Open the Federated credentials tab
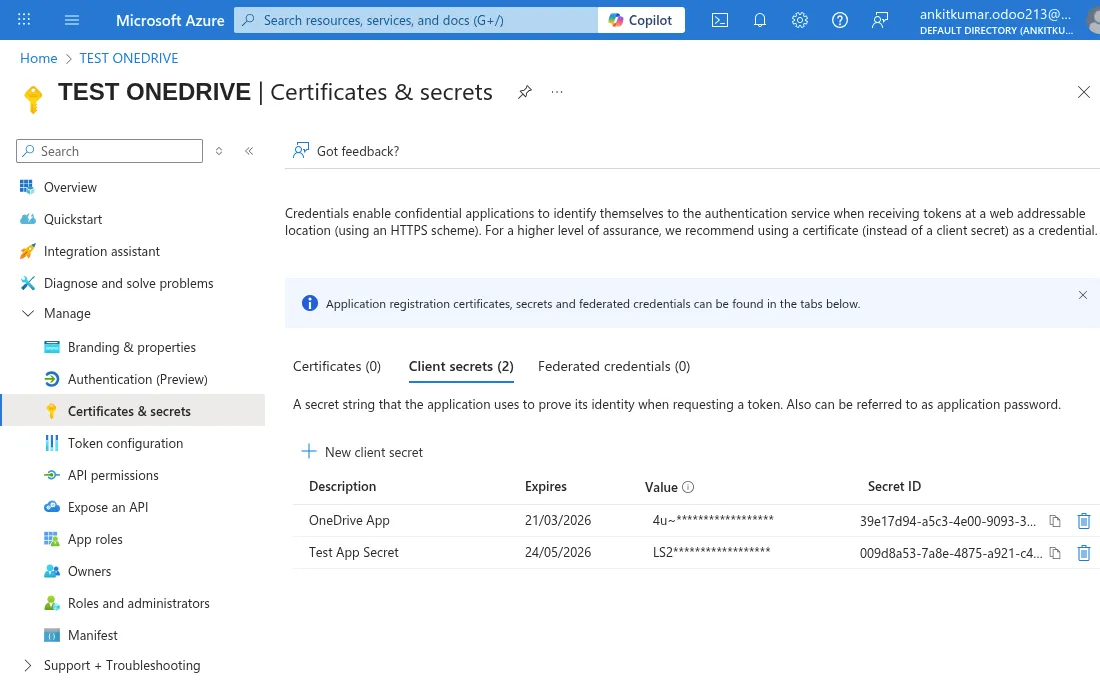Image resolution: width=1100 pixels, height=684 pixels. pos(614,366)
